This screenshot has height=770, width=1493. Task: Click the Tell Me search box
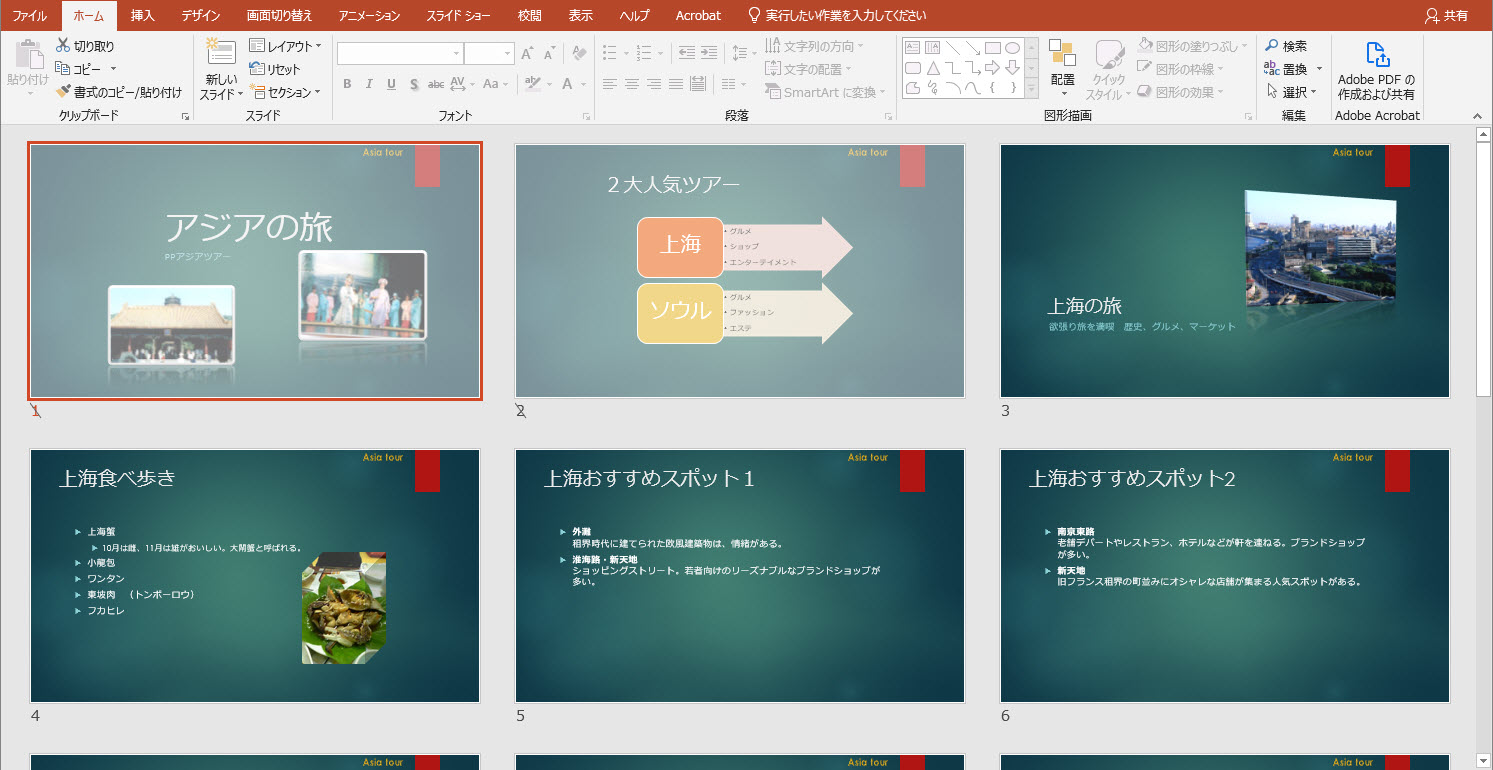pos(837,15)
